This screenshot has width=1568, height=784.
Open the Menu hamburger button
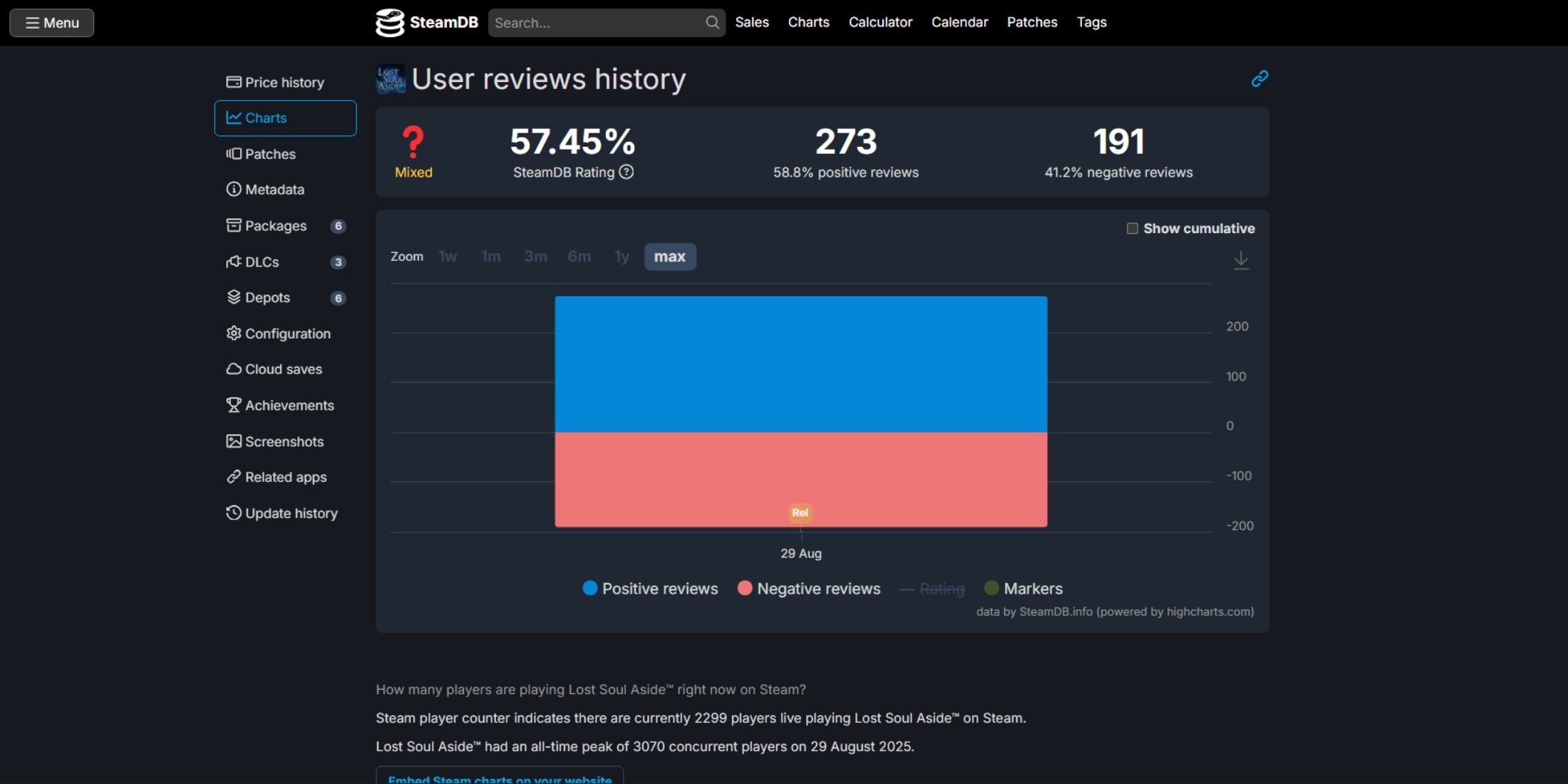click(x=51, y=23)
